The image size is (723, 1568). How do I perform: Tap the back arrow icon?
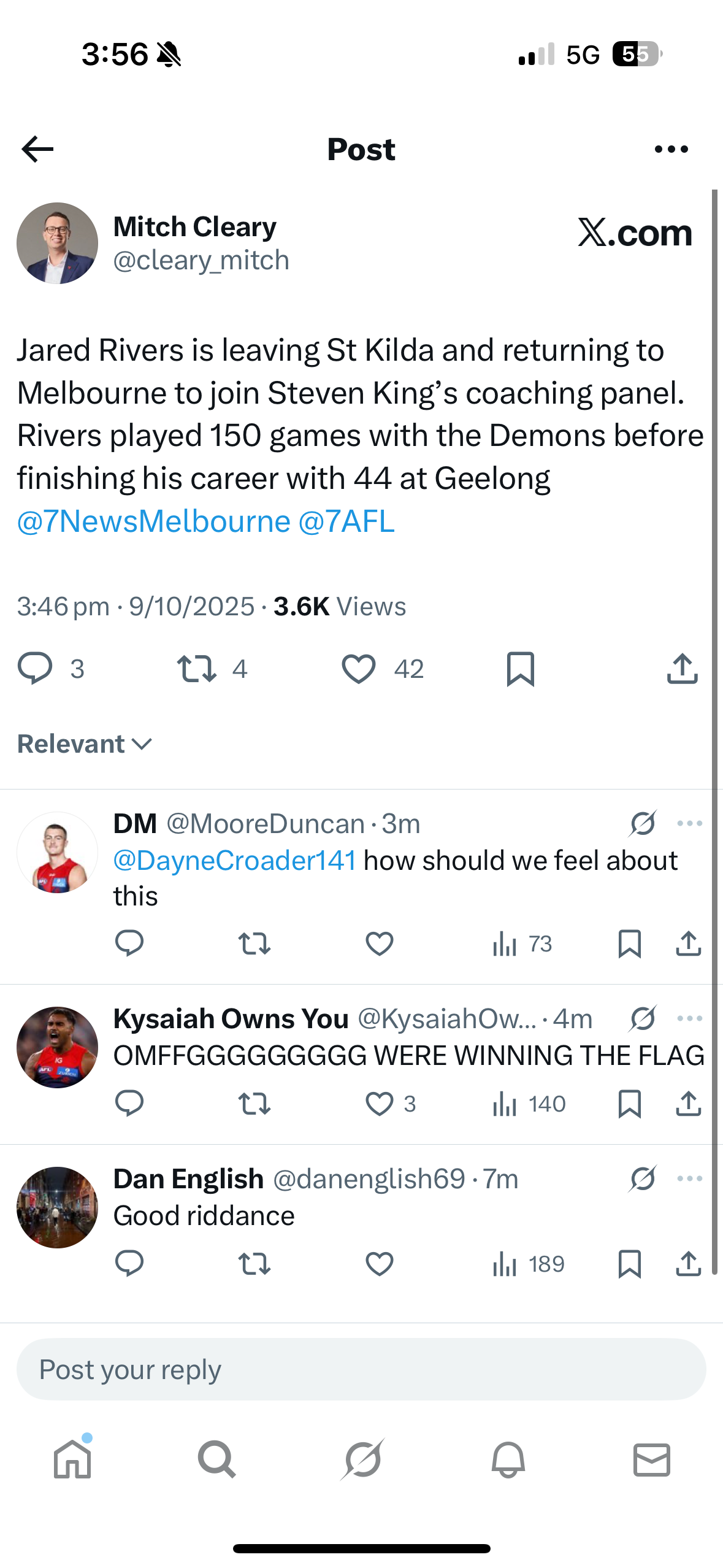[x=37, y=149]
